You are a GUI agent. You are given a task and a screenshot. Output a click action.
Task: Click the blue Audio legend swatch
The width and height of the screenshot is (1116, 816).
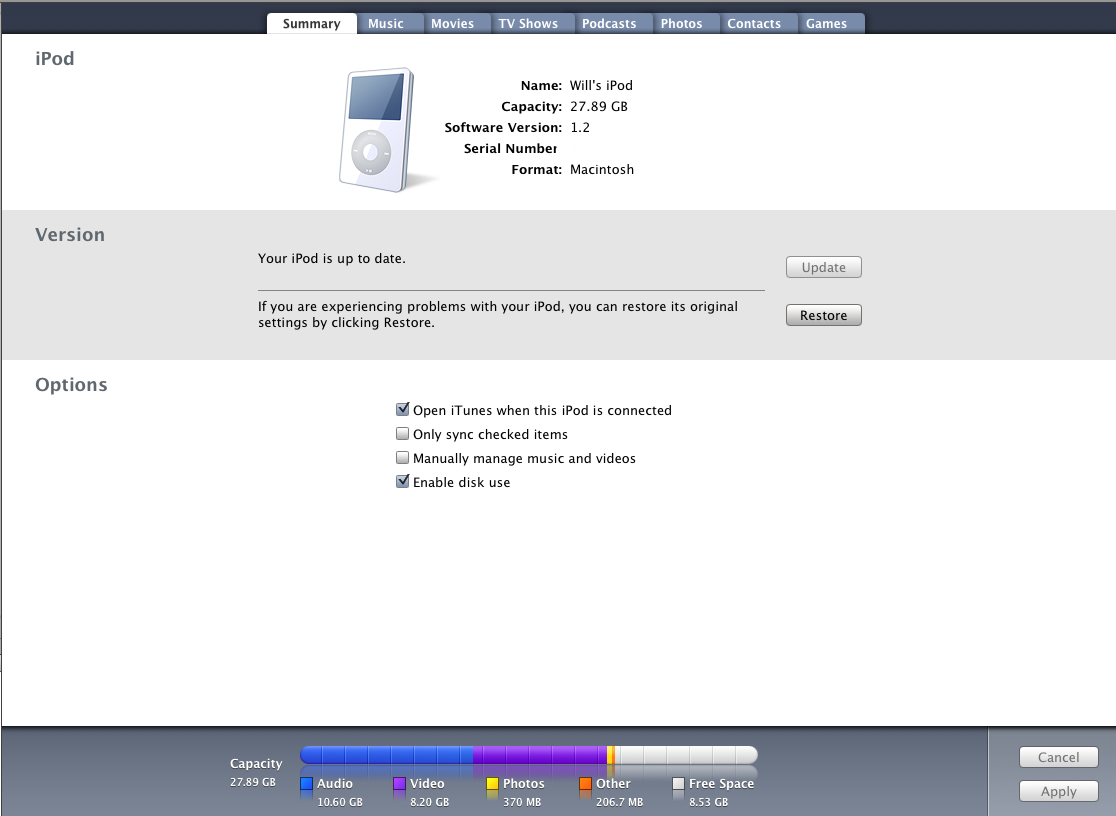click(307, 783)
